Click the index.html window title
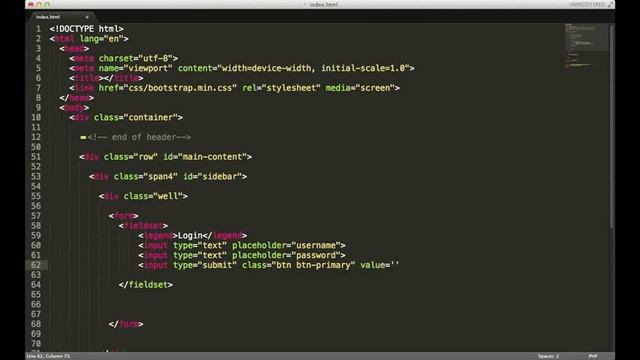 tap(323, 4)
